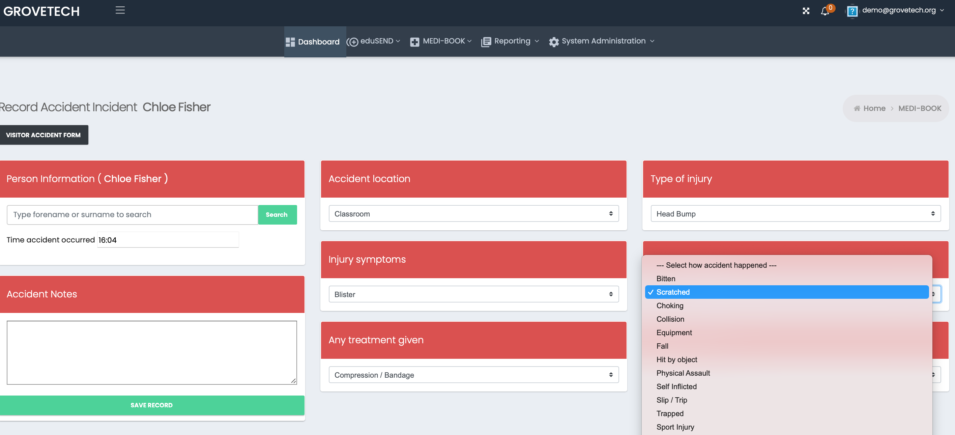Viewport: 955px width, 435px height.
Task: Click the Home breadcrumb link
Action: coord(874,108)
